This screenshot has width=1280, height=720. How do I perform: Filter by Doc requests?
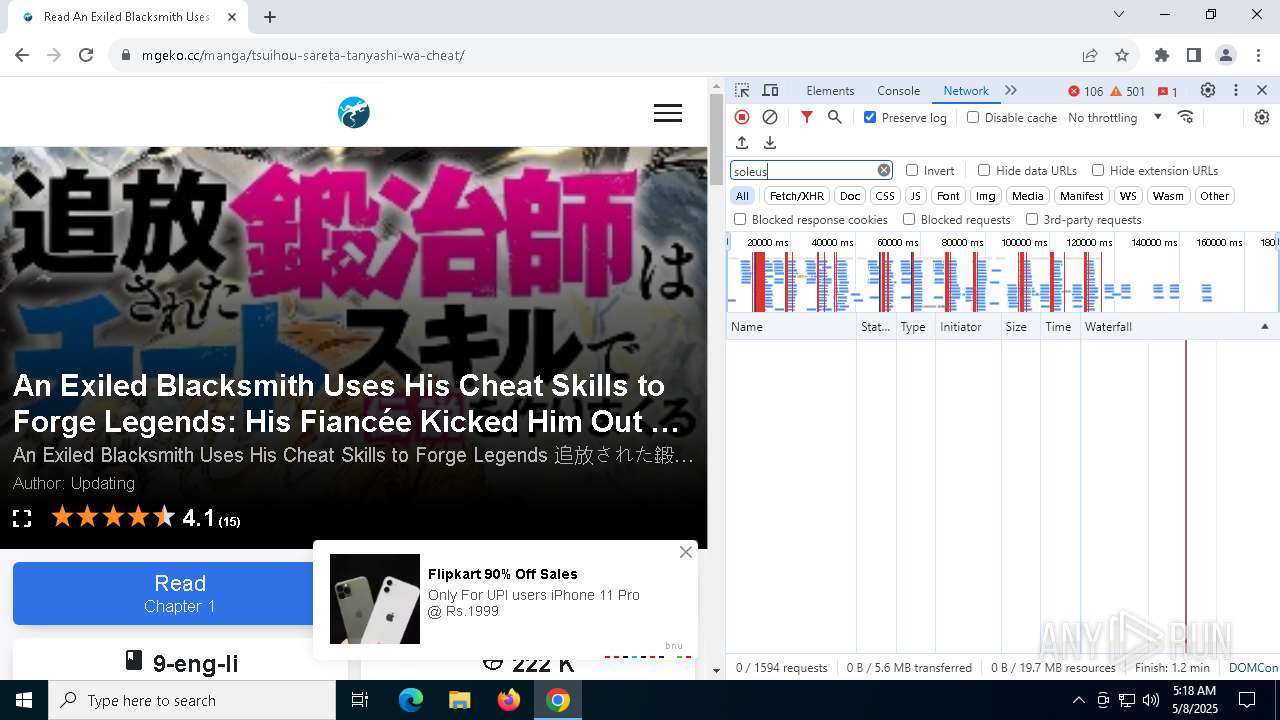tap(850, 196)
